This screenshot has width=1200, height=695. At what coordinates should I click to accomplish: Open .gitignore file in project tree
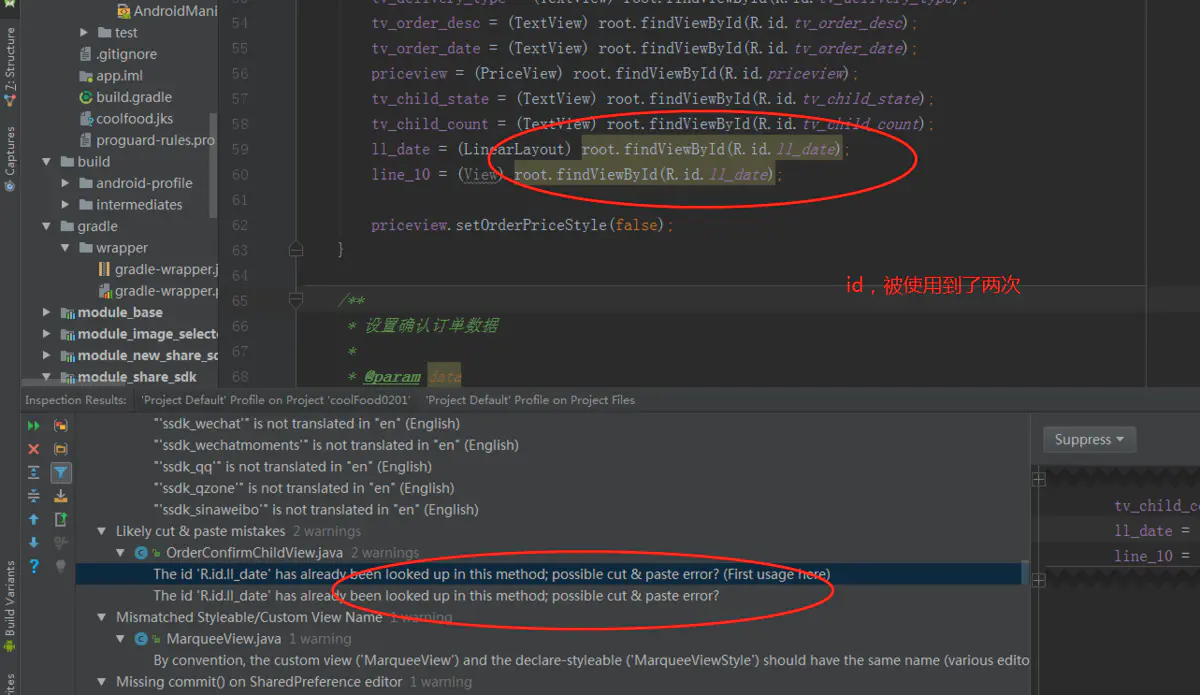(x=118, y=54)
